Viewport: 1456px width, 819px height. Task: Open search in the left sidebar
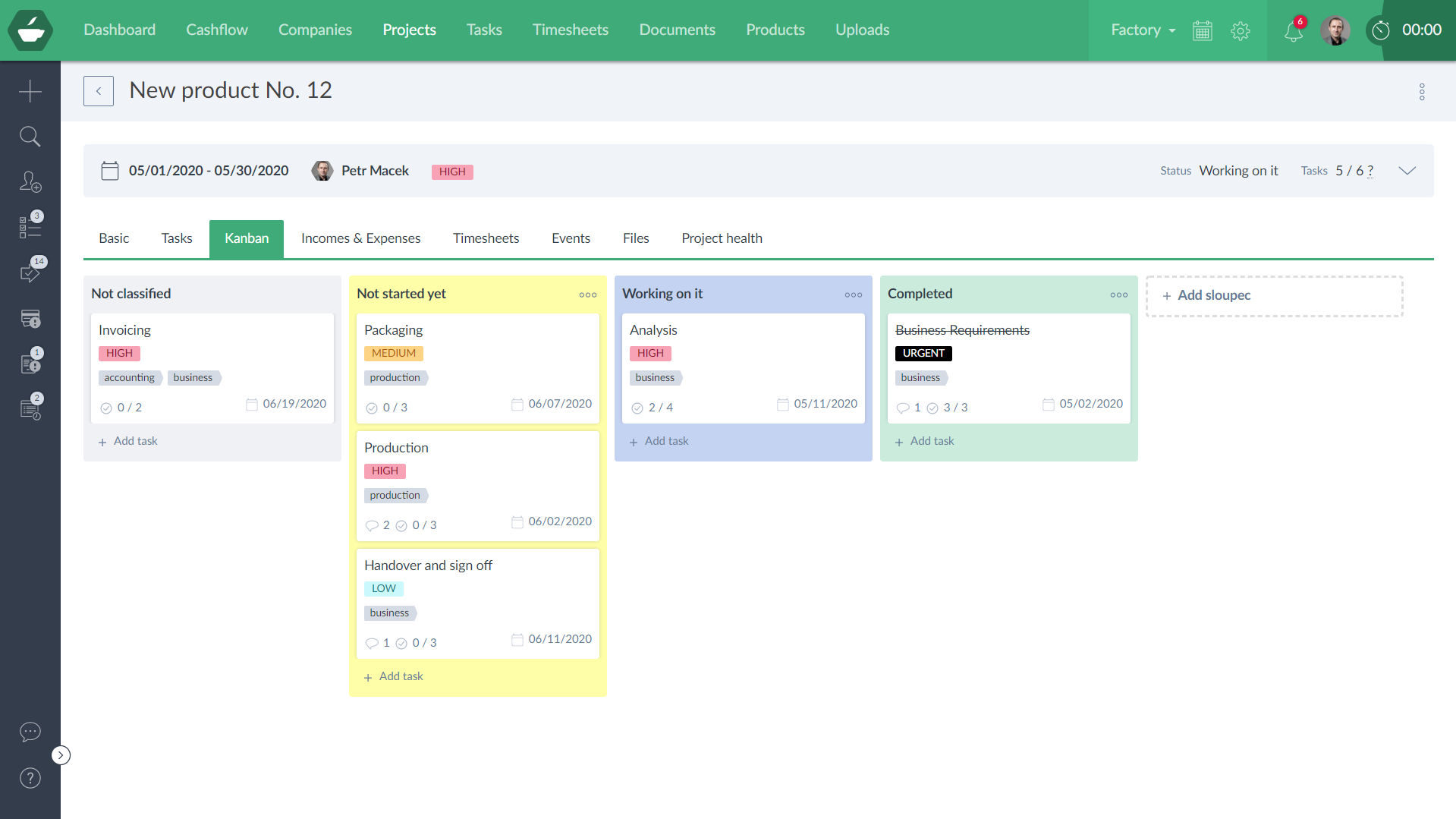click(30, 136)
